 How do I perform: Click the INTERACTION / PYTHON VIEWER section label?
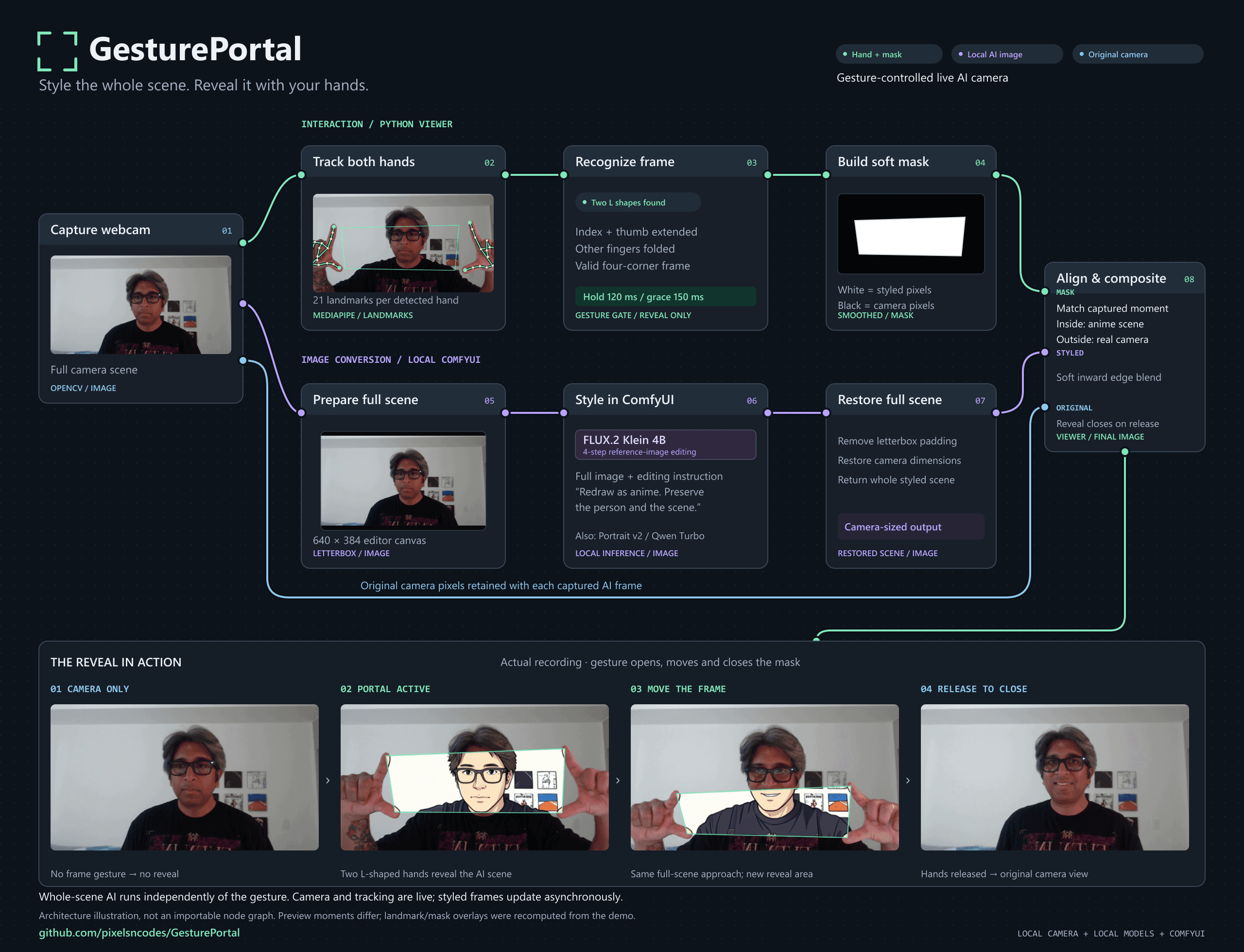point(377,124)
